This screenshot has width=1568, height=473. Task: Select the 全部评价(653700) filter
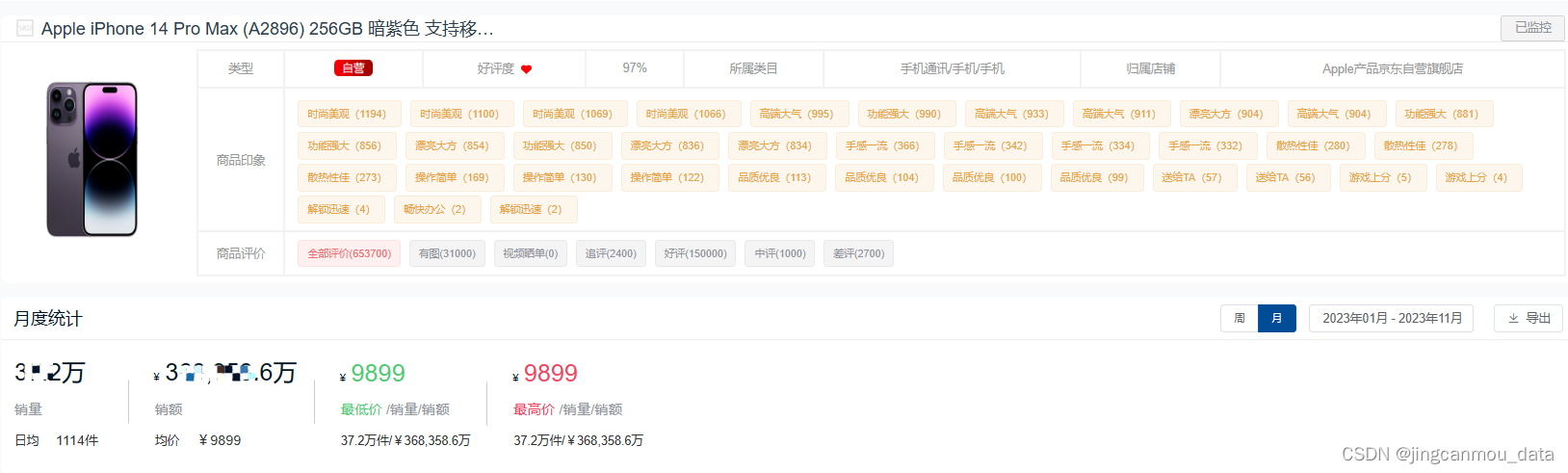[349, 253]
